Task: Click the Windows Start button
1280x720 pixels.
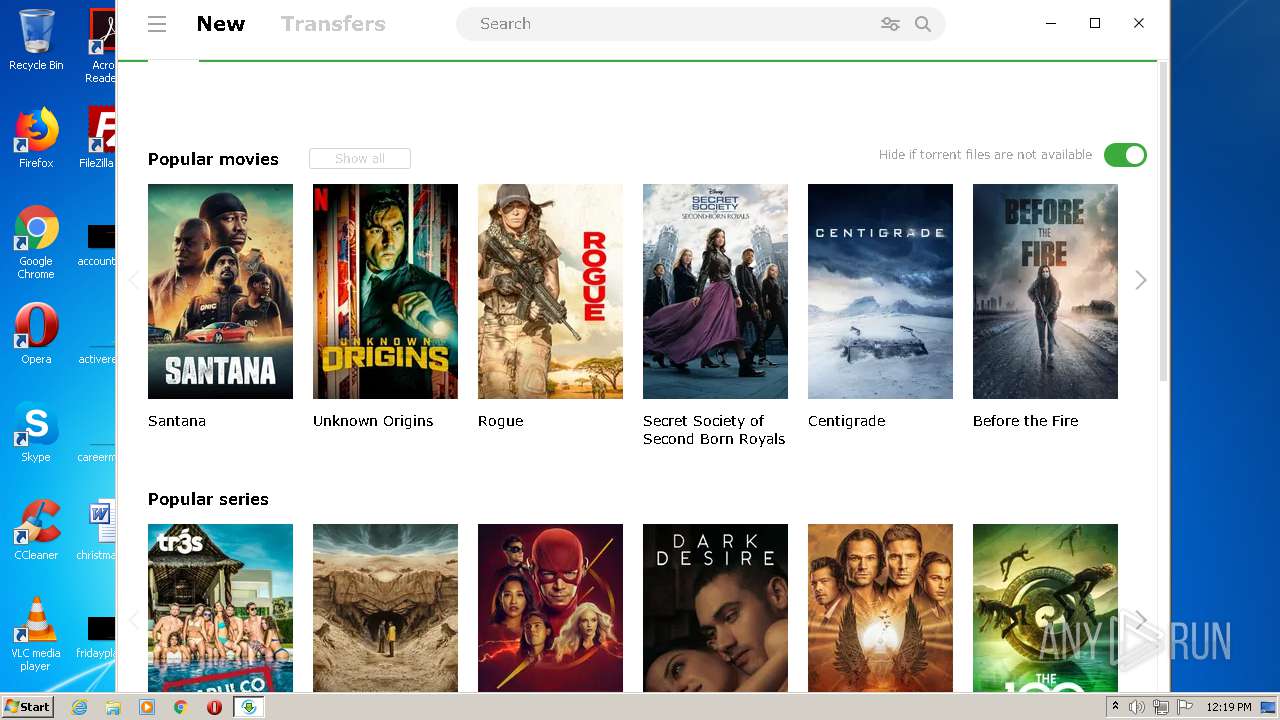Action: [28, 706]
